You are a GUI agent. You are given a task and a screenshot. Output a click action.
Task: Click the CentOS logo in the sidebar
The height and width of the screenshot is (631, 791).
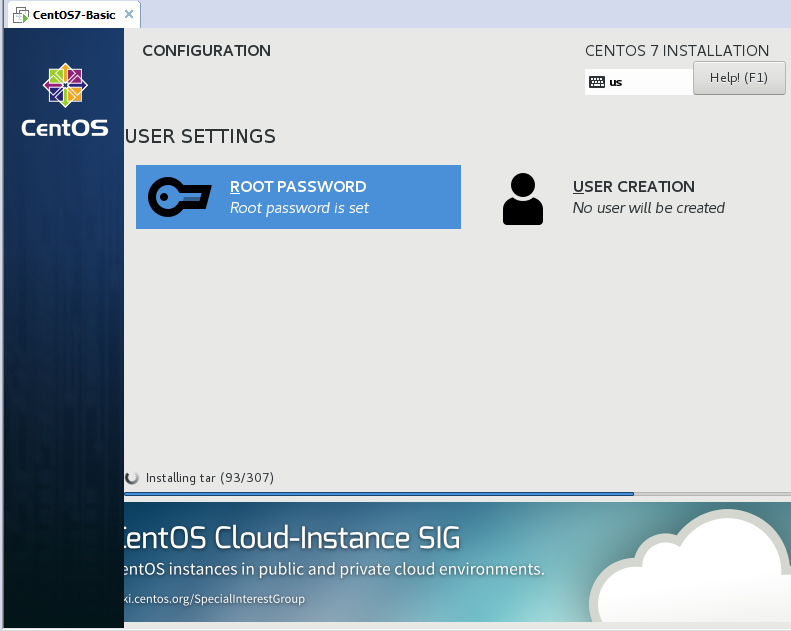(65, 100)
